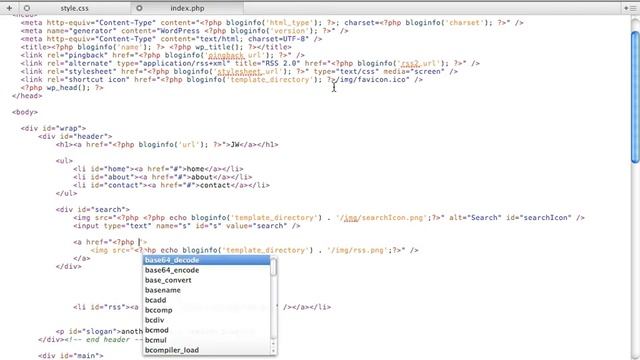
Task: Click the h1 line containing JW
Action: click(167, 144)
